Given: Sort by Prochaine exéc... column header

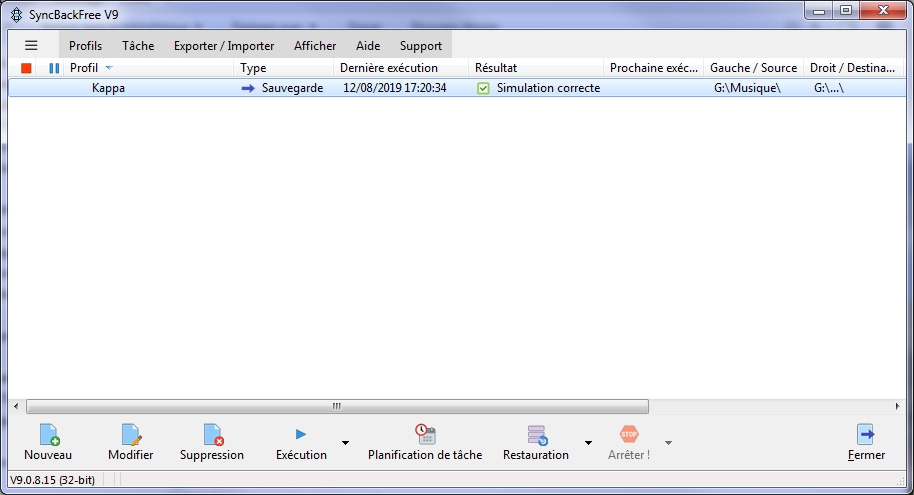Looking at the screenshot, I should [x=654, y=68].
